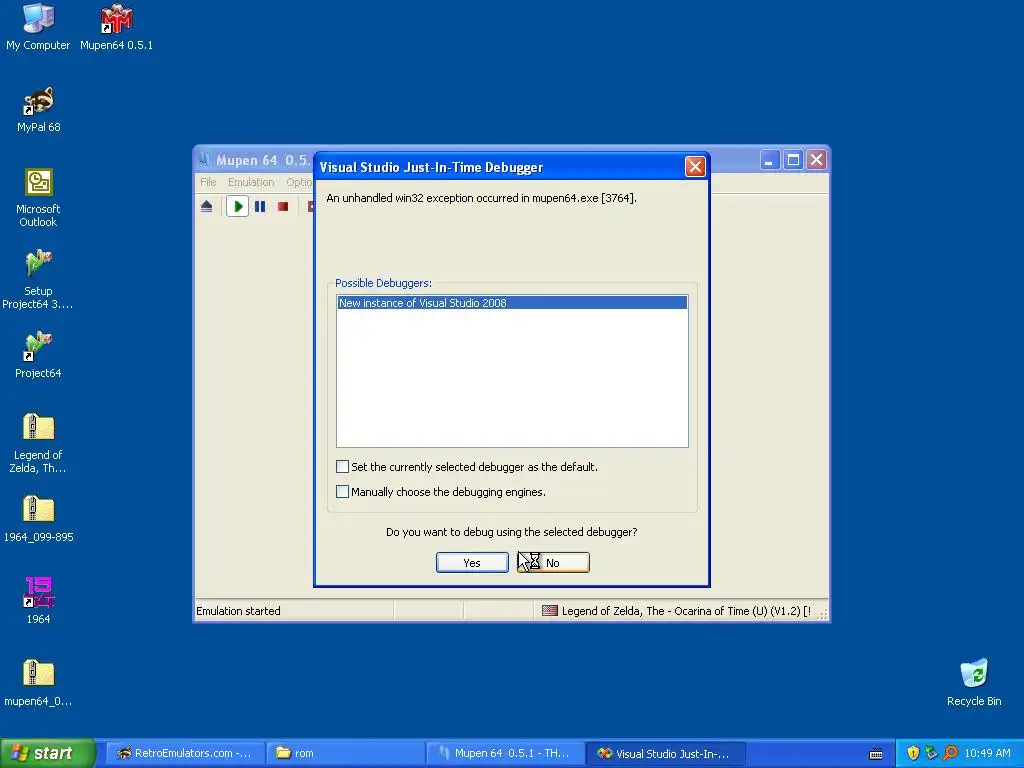
Task: Click Yes to debug with selected debugger
Action: pyautogui.click(x=472, y=562)
